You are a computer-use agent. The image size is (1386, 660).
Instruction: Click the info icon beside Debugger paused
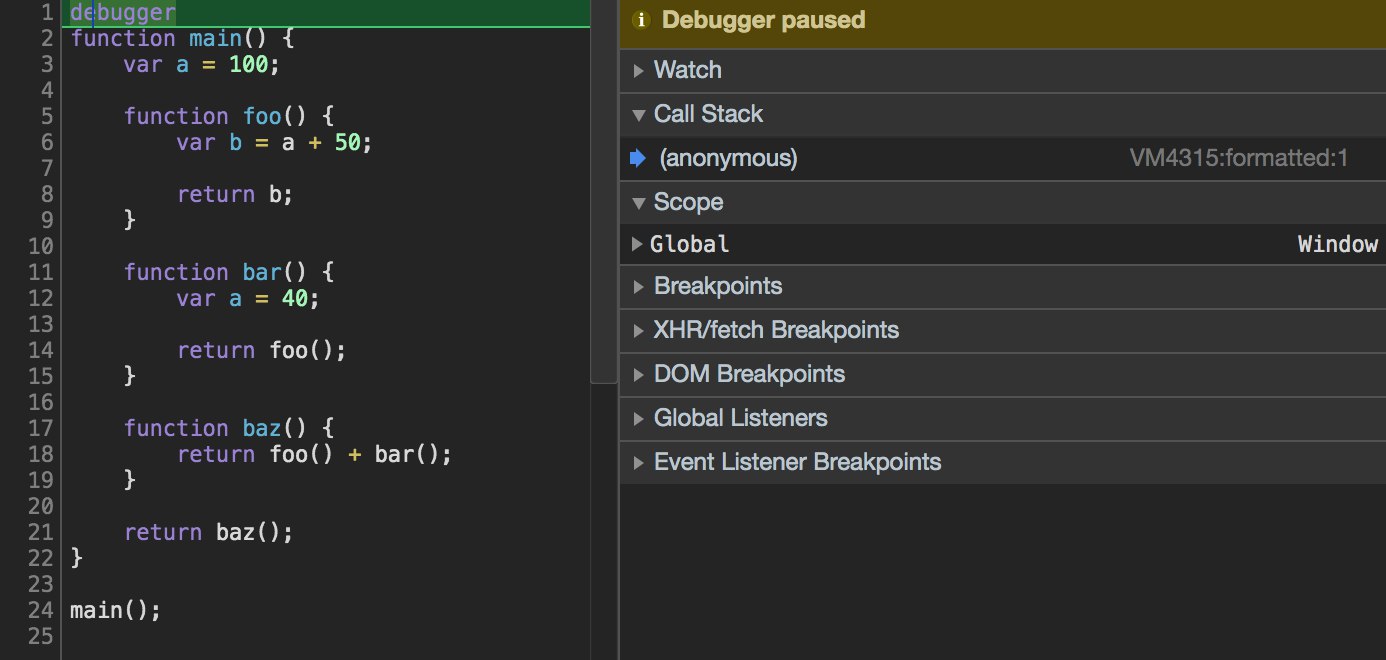click(642, 20)
